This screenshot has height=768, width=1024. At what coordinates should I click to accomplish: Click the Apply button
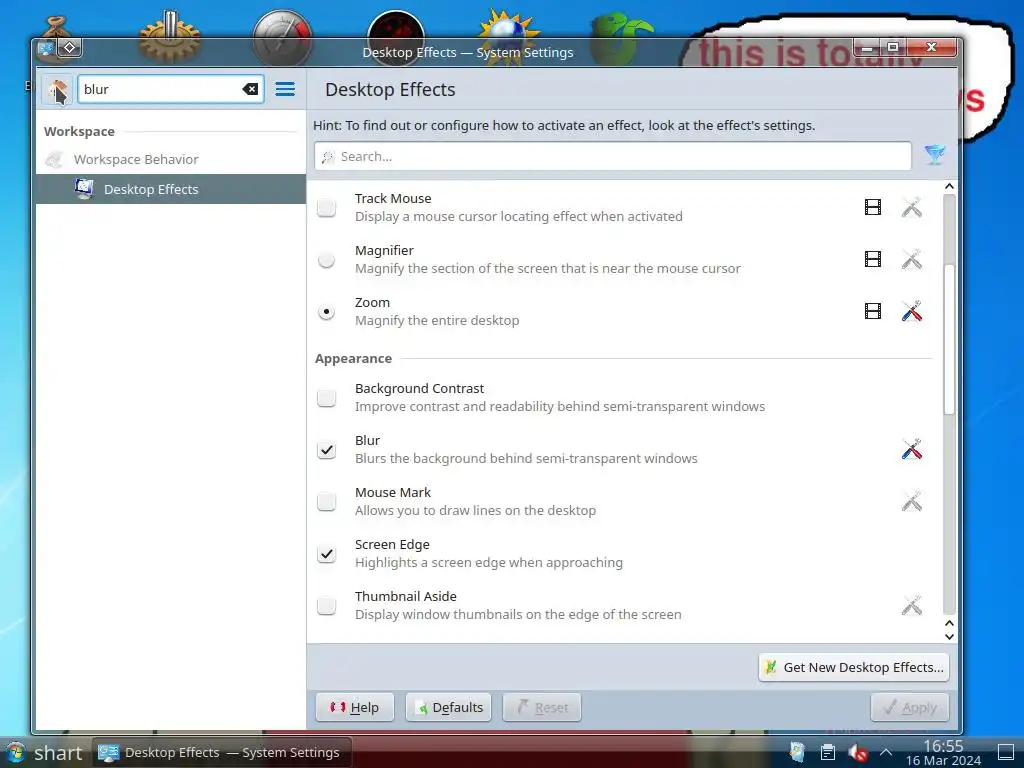[x=910, y=707]
